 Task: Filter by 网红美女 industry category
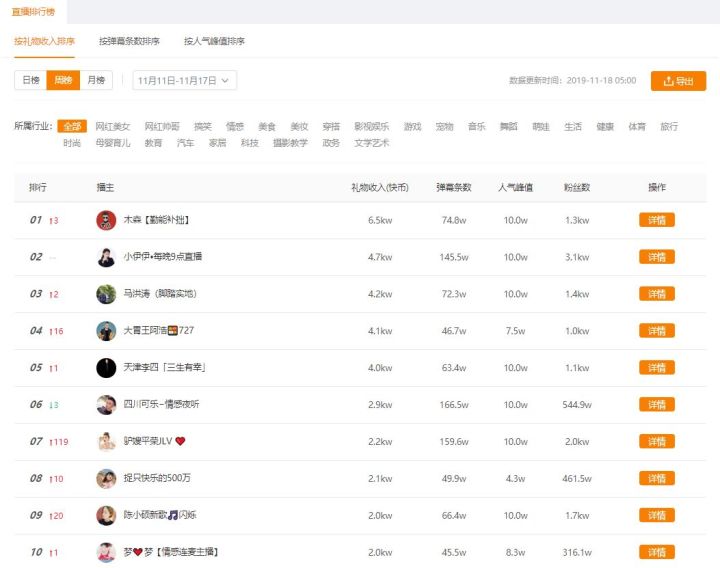[x=113, y=127]
